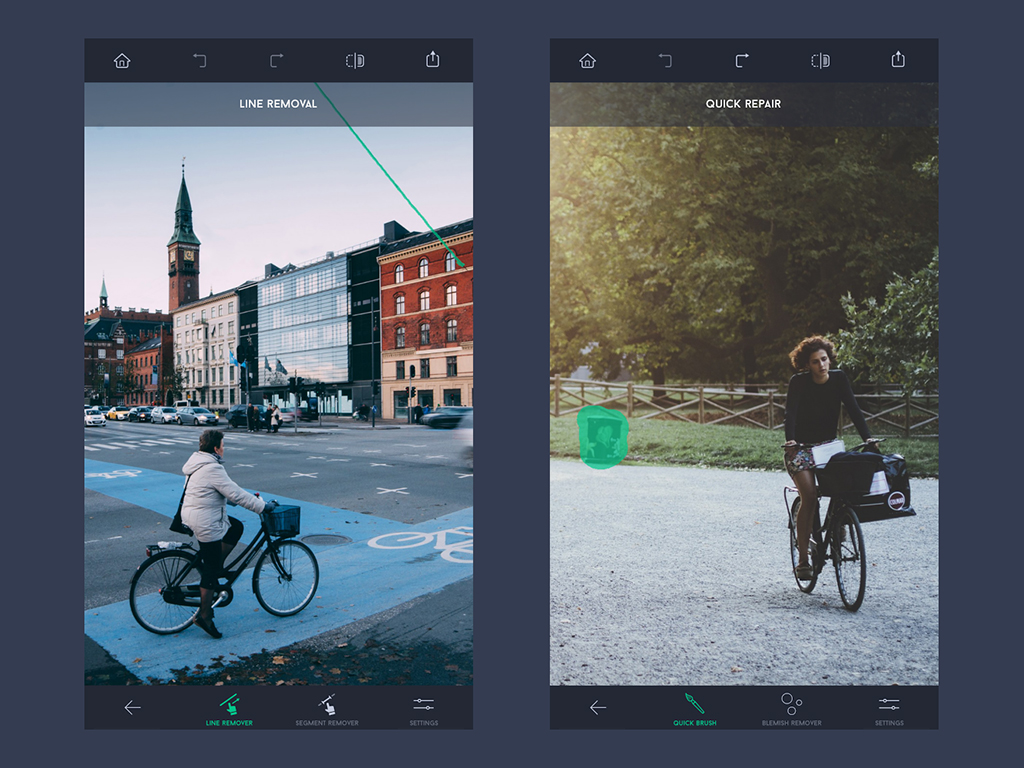Screen dimensions: 1024x768
Task: Redo edit on the Quick Repair screen
Action: pyautogui.click(x=742, y=60)
